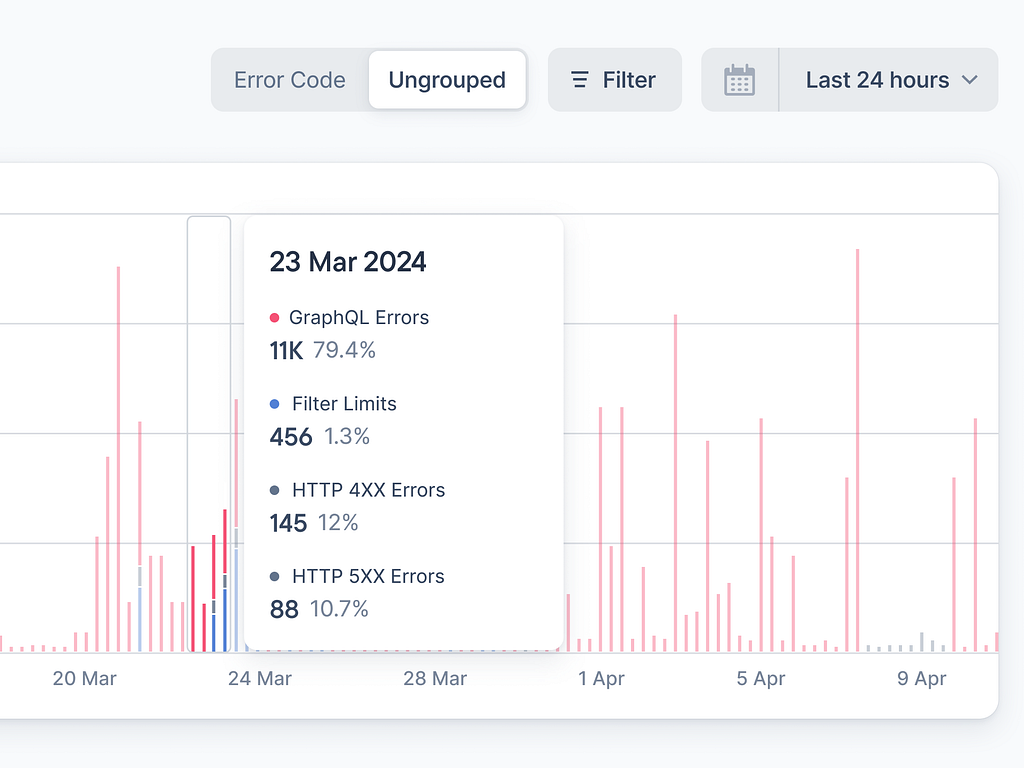The width and height of the screenshot is (1024, 768).
Task: Toggle the Ungrouped view option
Action: tap(447, 79)
